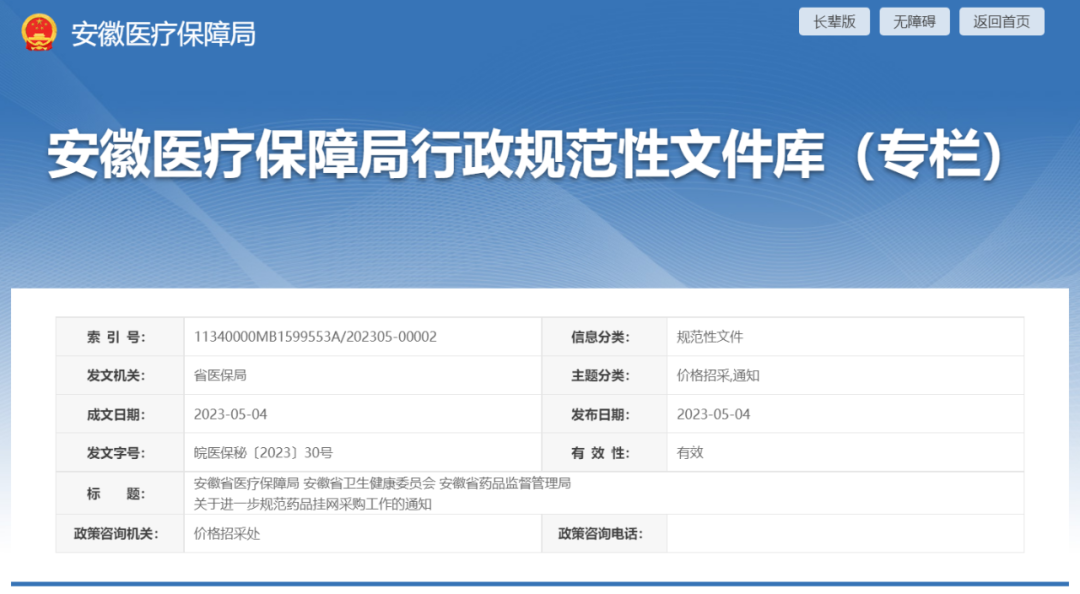This screenshot has height=594, width=1080.
Task: Select the 有效 validity value
Action: 689,453
